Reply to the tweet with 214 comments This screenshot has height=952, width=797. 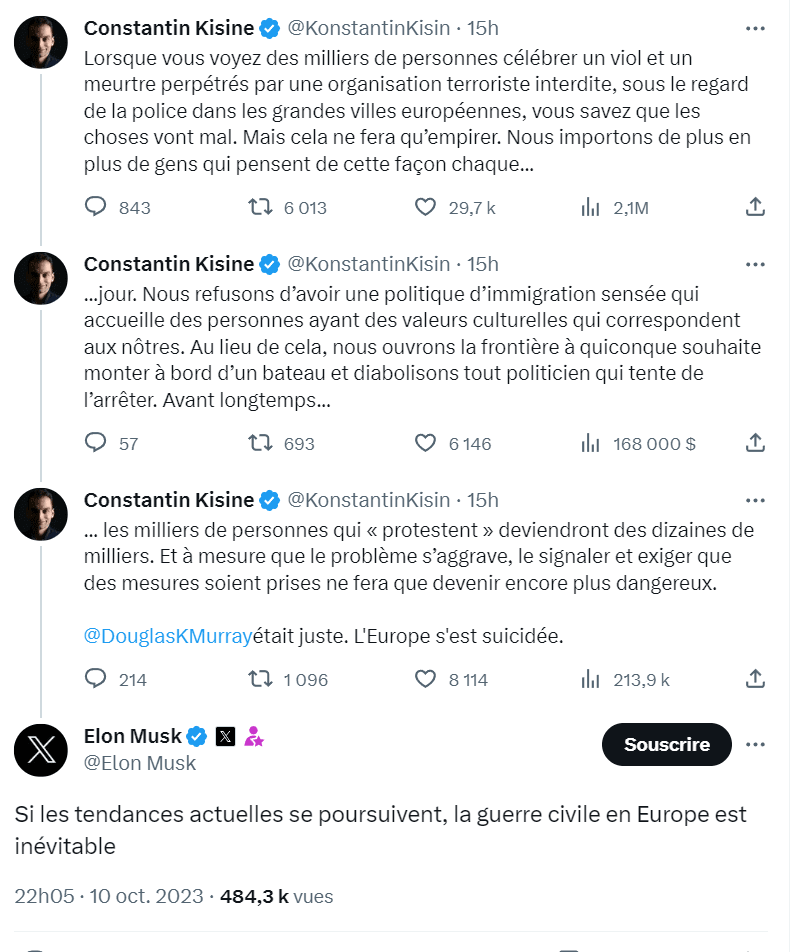[96, 679]
